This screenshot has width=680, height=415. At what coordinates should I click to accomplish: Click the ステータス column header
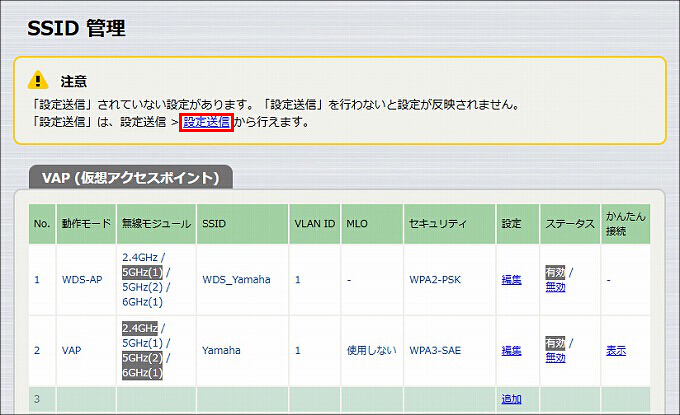pos(570,224)
